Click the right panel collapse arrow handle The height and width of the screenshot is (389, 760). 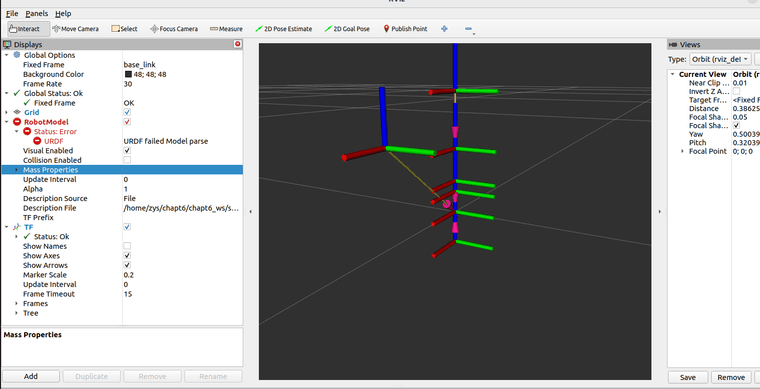(659, 212)
